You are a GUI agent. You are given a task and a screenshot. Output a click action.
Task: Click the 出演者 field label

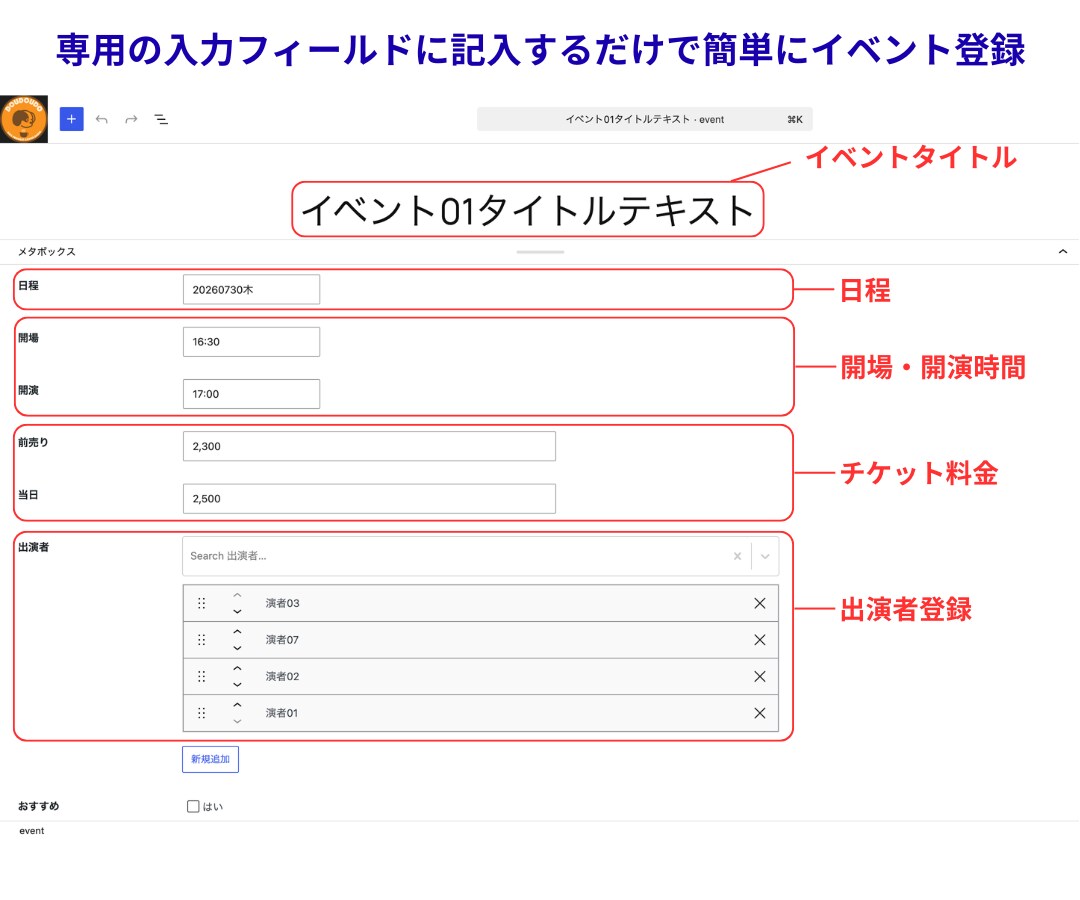(33, 547)
